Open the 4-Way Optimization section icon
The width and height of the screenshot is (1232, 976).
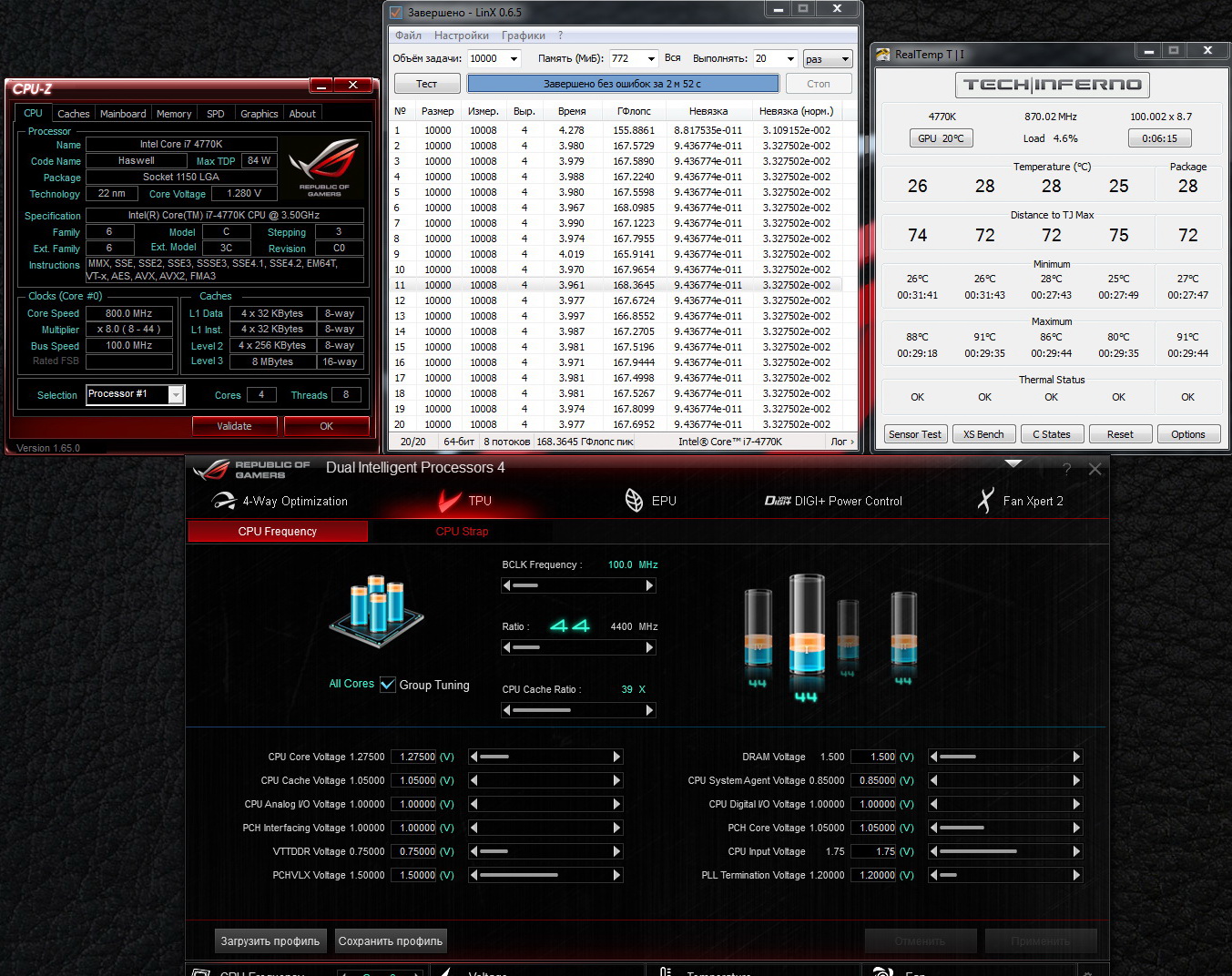click(x=223, y=501)
